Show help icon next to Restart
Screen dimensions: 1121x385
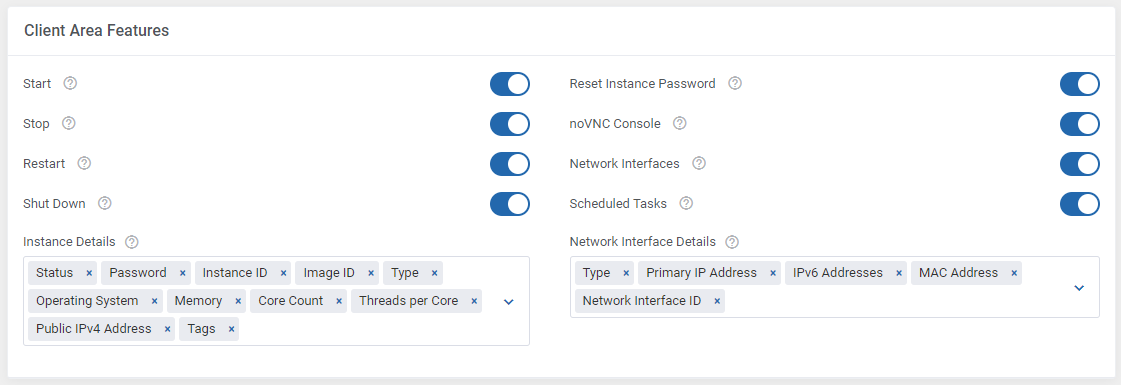click(84, 164)
